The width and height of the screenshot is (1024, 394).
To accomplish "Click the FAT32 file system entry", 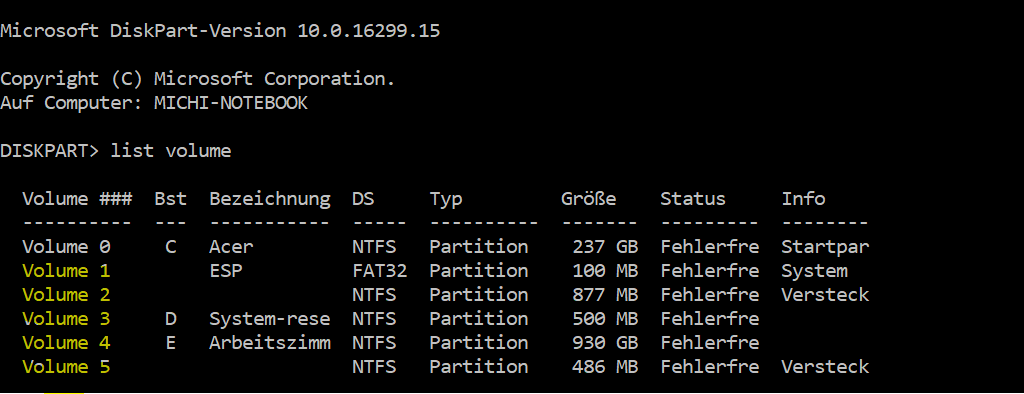I will click(x=379, y=271).
